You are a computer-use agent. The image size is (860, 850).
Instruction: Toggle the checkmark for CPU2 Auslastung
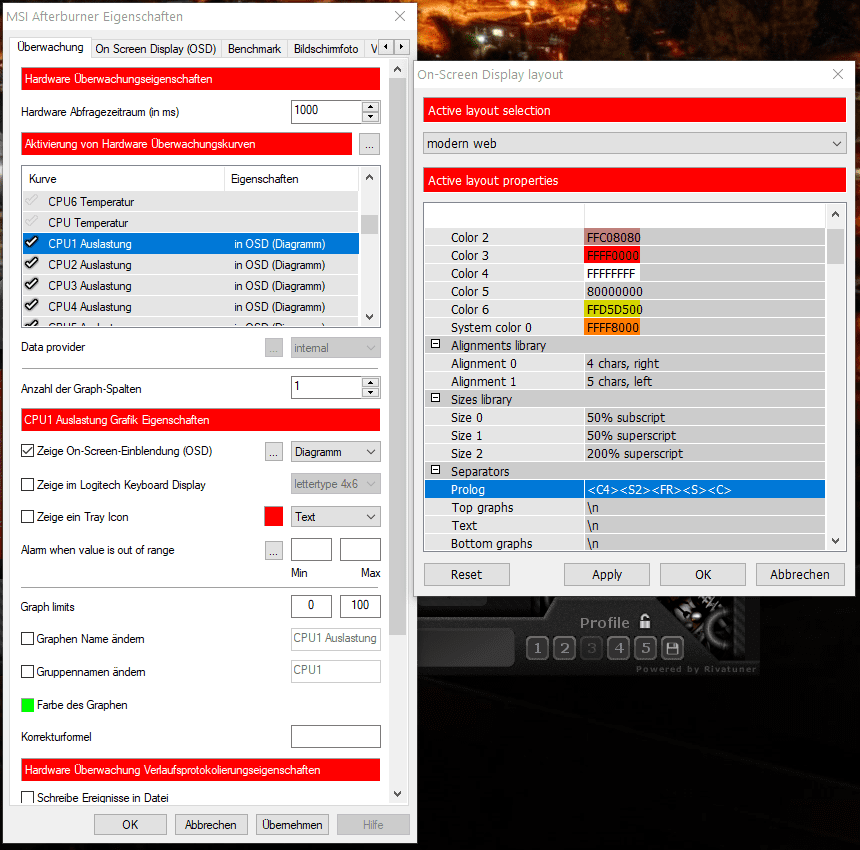click(32, 263)
